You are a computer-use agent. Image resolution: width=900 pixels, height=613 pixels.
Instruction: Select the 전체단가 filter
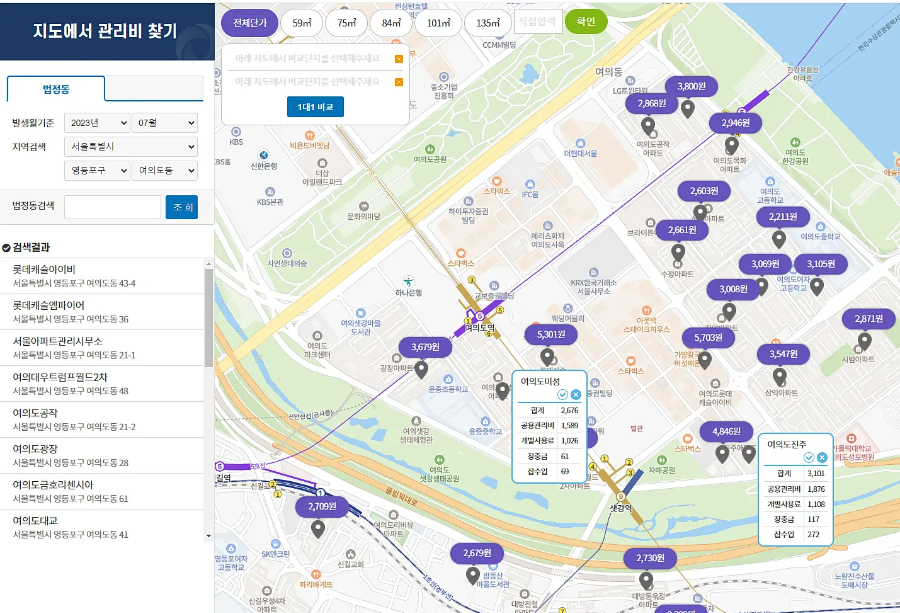click(x=250, y=23)
